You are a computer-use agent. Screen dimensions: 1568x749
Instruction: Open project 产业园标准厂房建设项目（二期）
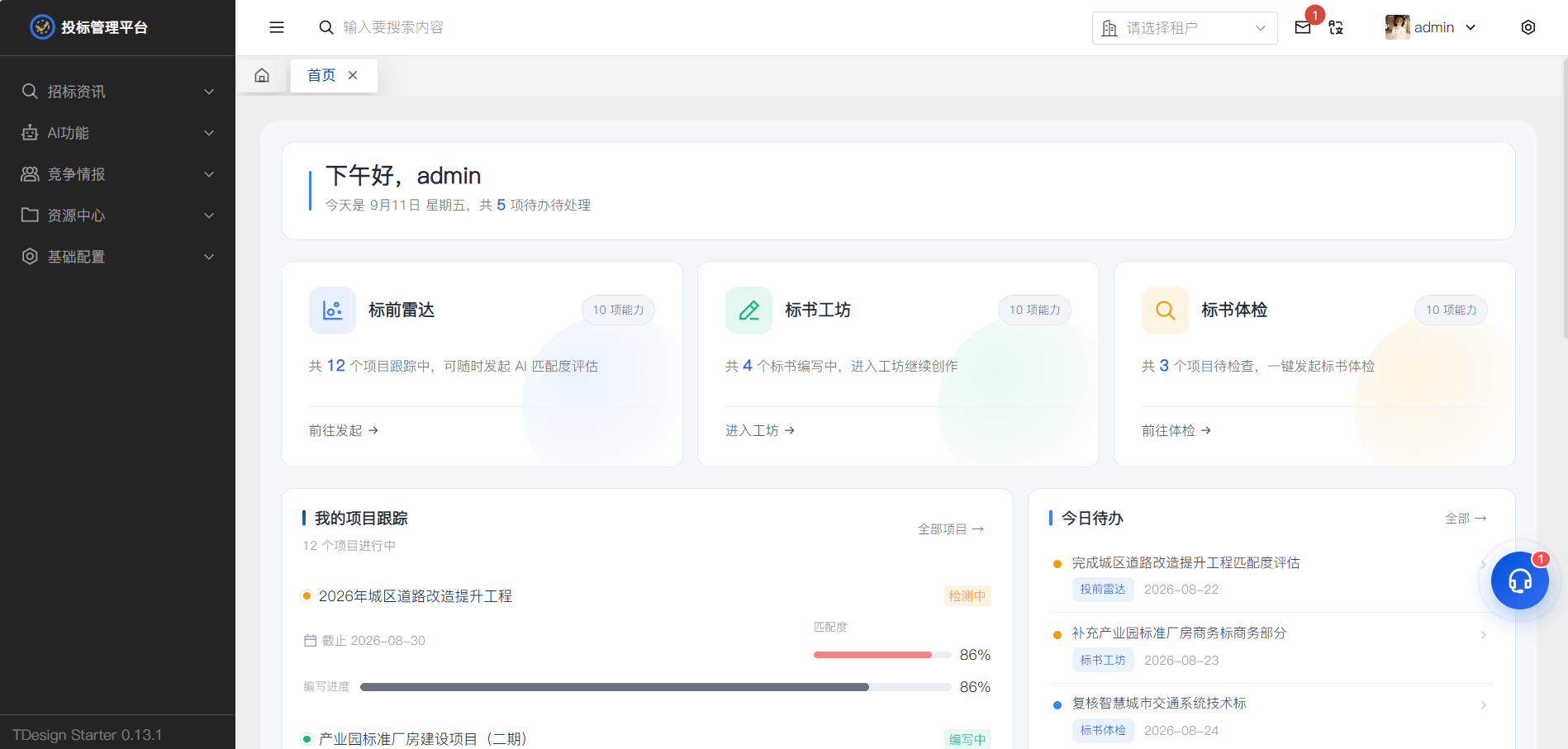[x=423, y=739]
